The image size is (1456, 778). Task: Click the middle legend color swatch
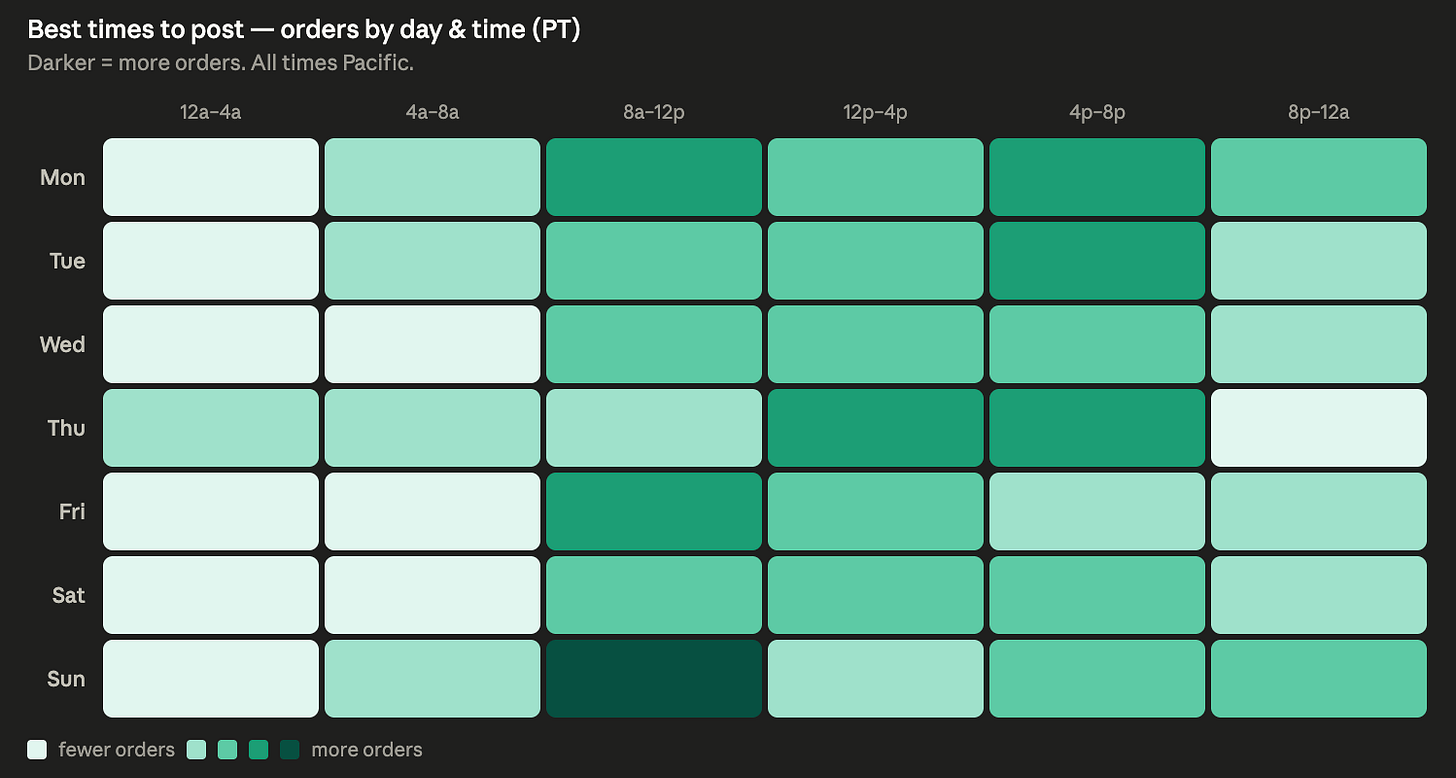pyautogui.click(x=228, y=749)
